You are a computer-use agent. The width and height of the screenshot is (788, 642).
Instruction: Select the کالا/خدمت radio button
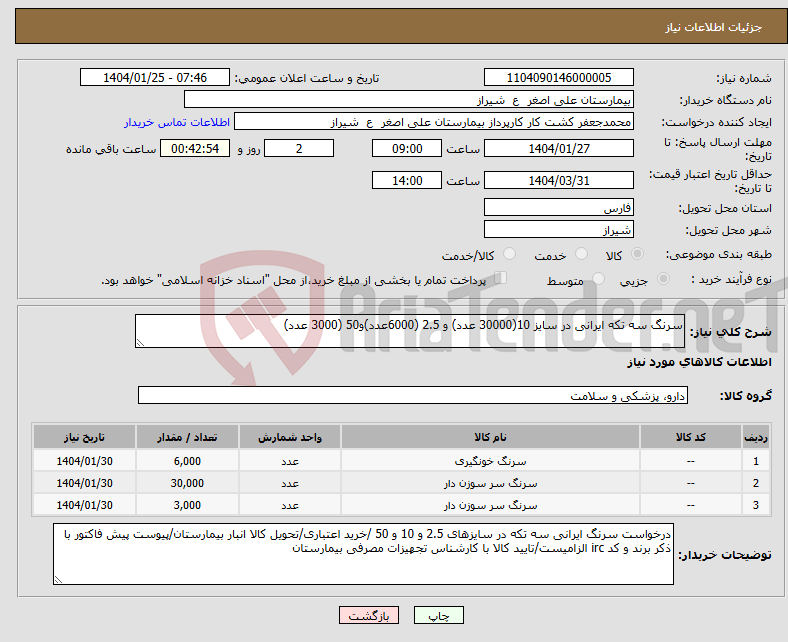509,254
